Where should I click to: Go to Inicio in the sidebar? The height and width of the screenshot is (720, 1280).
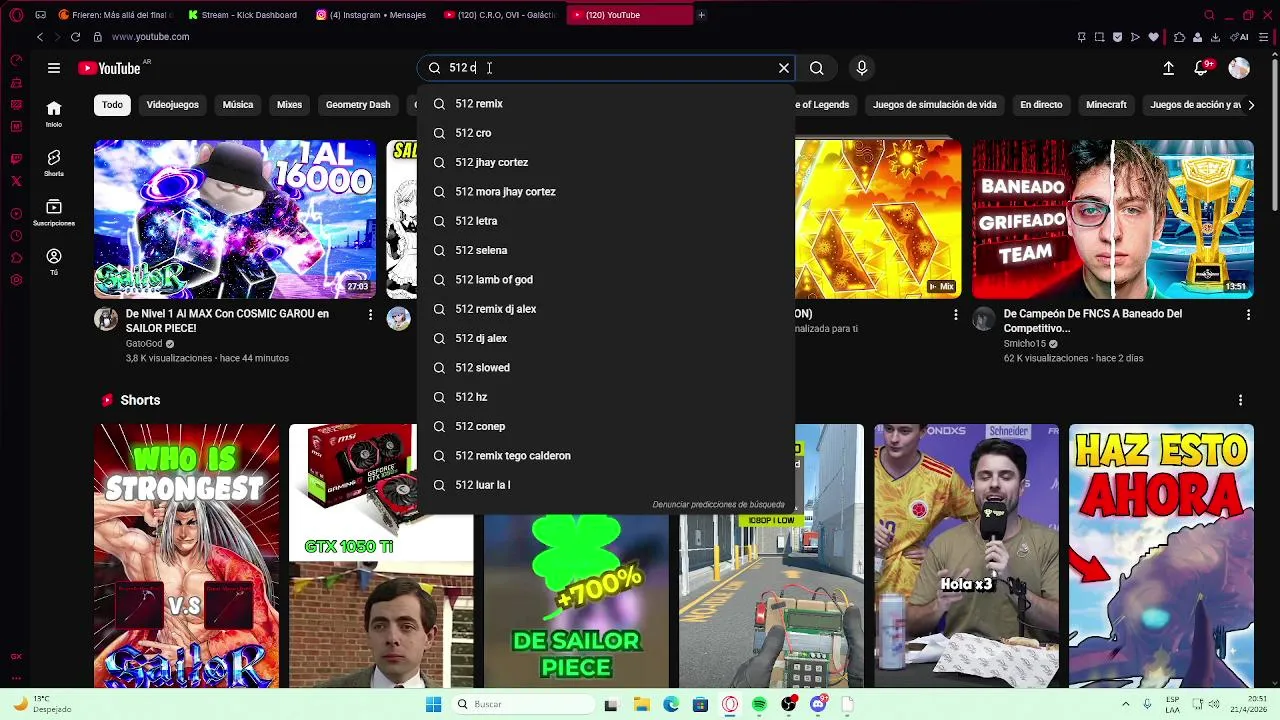[54, 114]
